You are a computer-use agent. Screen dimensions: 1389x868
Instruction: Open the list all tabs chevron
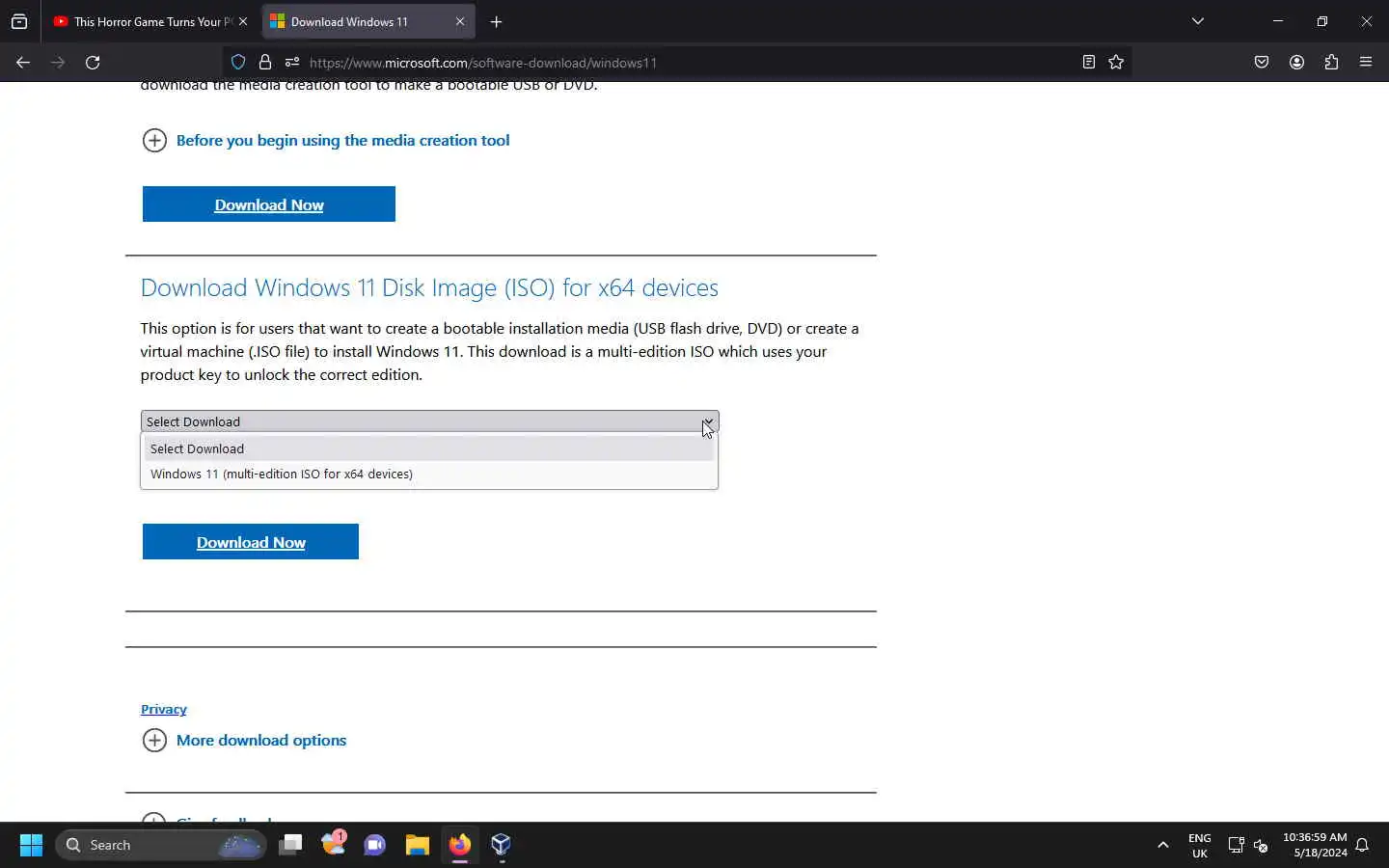[x=1198, y=21]
